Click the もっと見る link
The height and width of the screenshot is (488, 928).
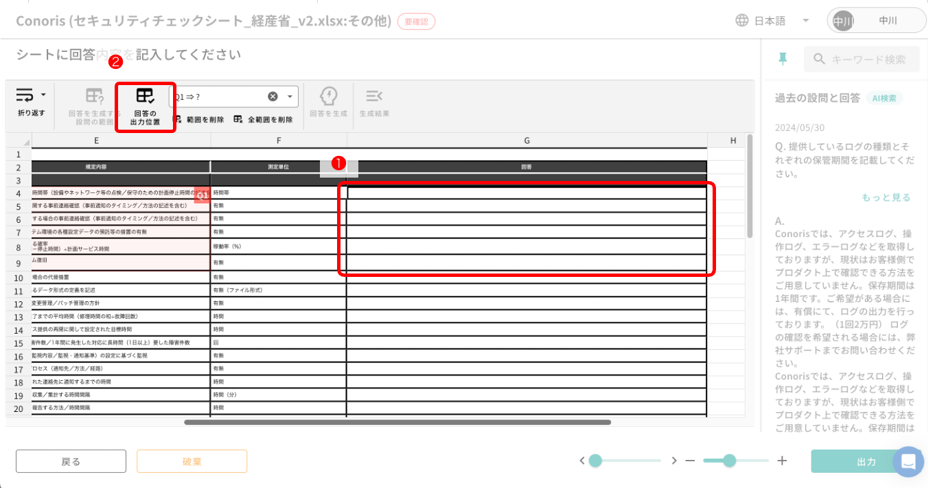[886, 198]
